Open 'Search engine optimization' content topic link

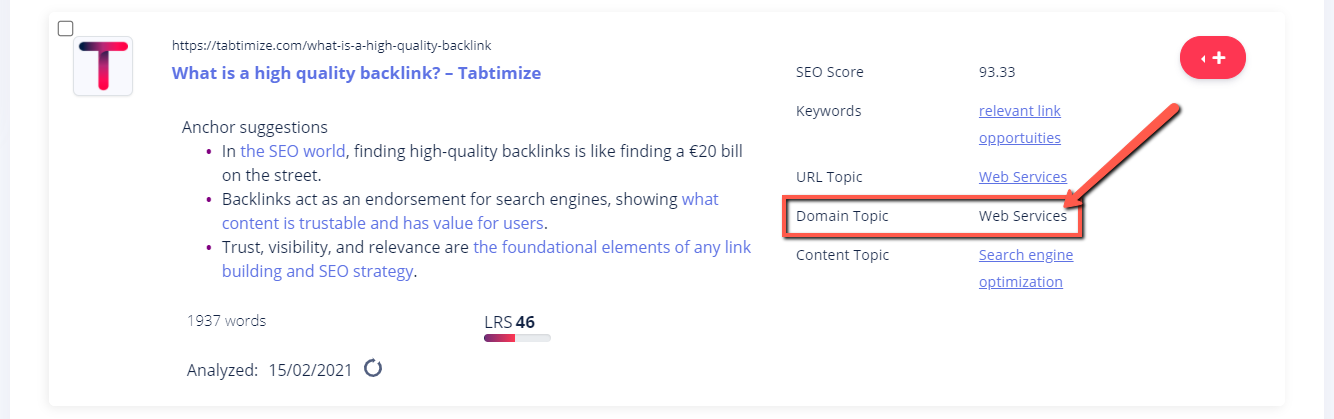coord(1026,268)
